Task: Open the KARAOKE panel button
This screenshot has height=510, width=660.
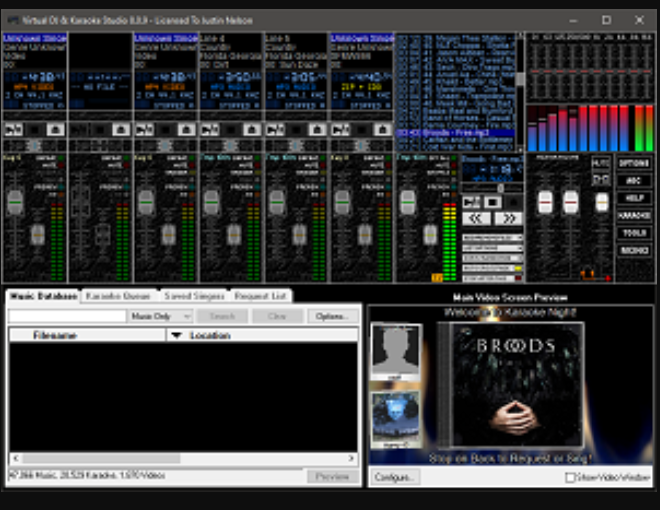Action: (x=634, y=215)
